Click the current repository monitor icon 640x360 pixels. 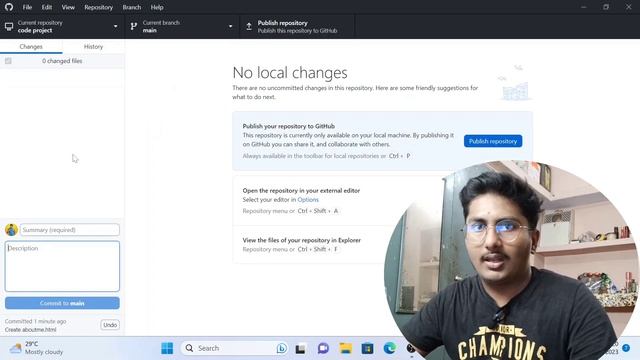coord(9,27)
